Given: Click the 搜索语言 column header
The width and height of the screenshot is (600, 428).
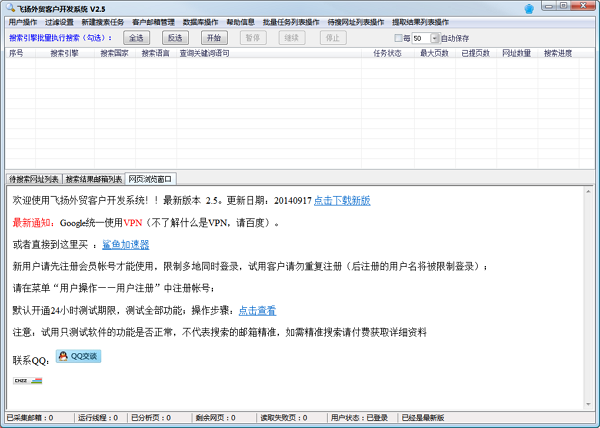Looking at the screenshot, I should pos(156,53).
